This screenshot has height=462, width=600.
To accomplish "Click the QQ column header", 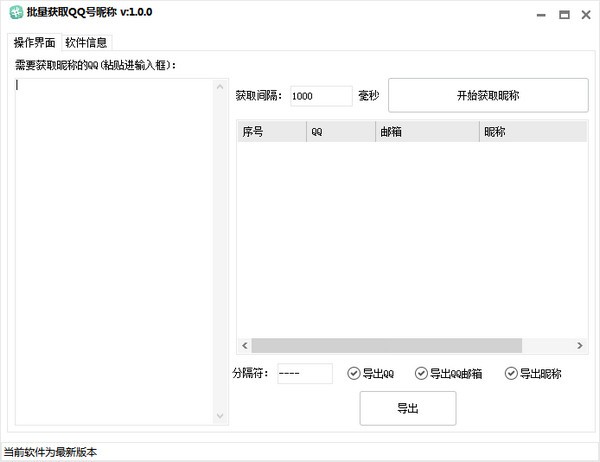I will coord(340,132).
